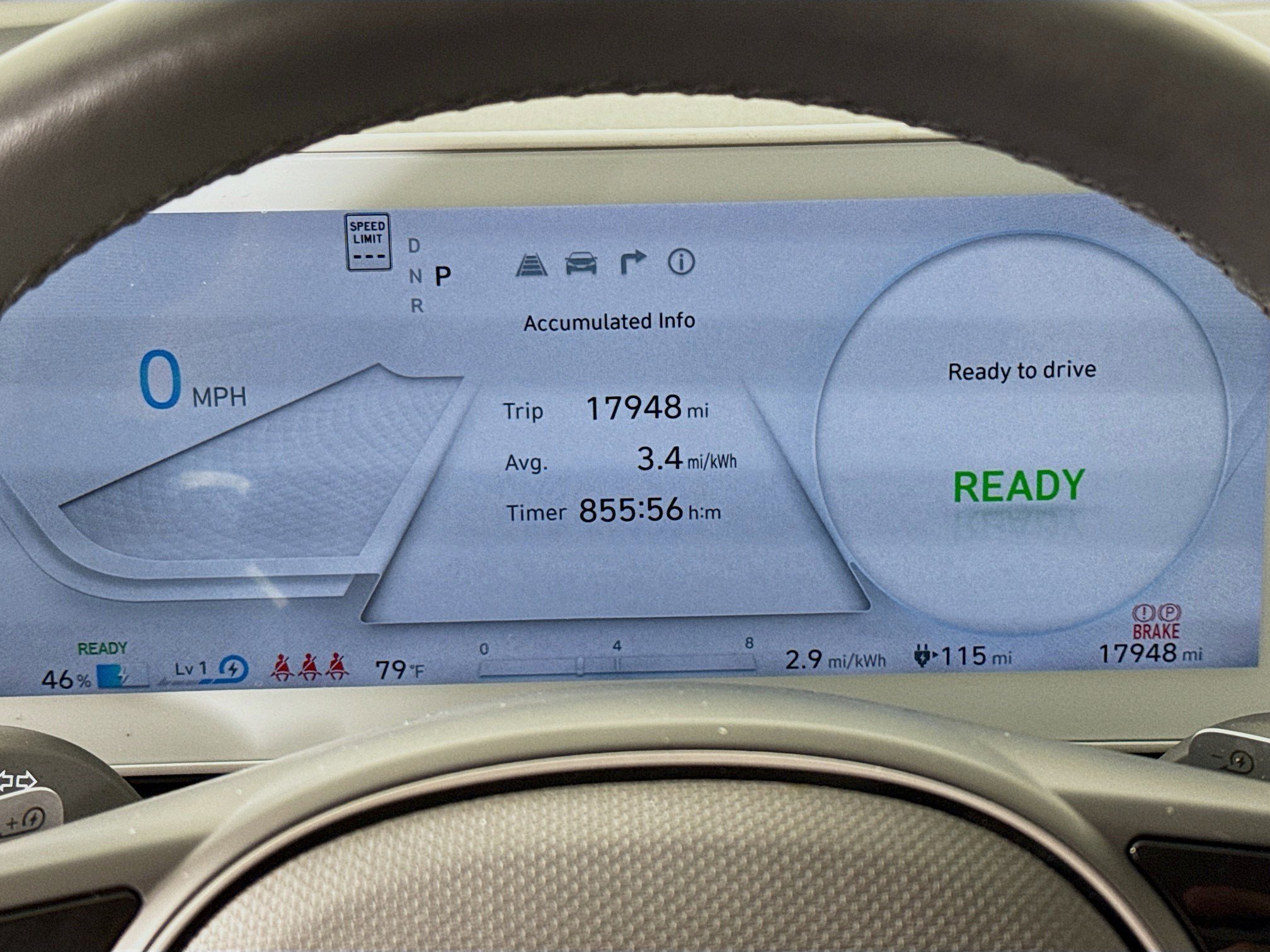Screen dimensions: 1270x952
Task: Select the Ready to drive message
Action: [x=1022, y=370]
